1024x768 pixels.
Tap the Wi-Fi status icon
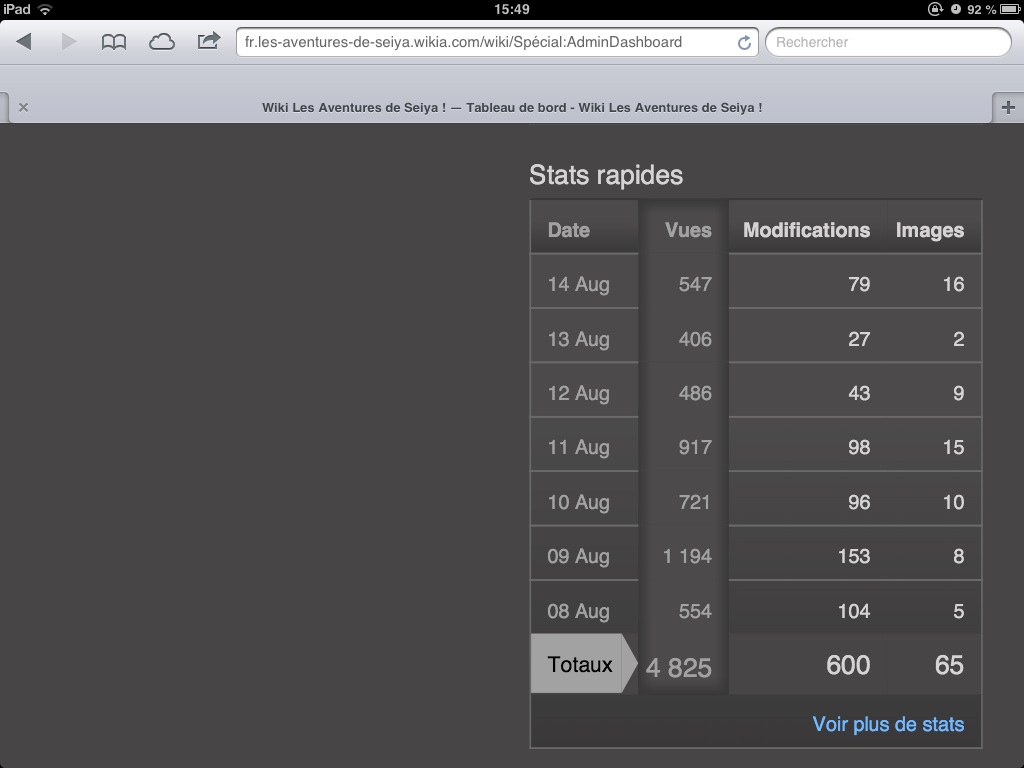pyautogui.click(x=45, y=9)
